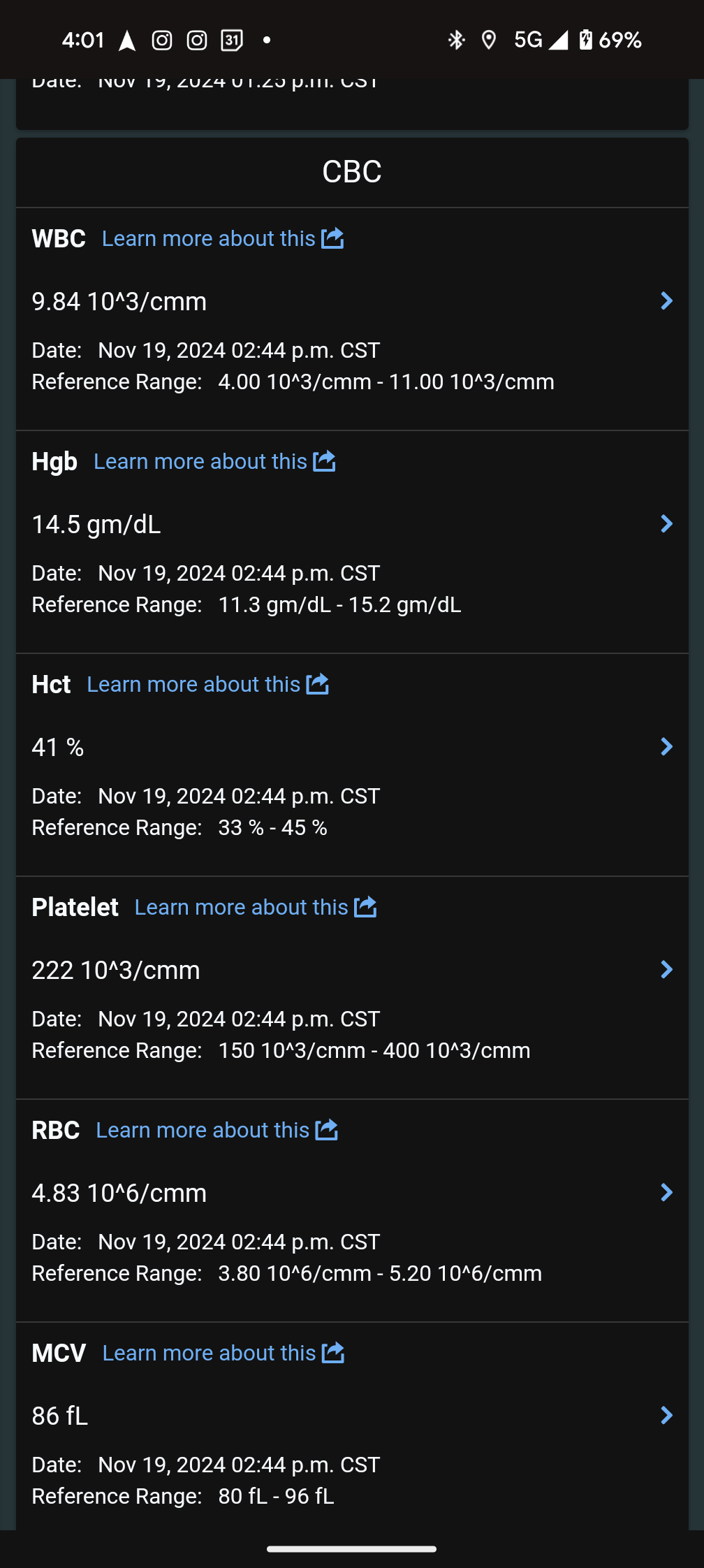Tap the bottom navigation gesture handle
This screenshot has height=1568, width=704.
pos(352,1549)
